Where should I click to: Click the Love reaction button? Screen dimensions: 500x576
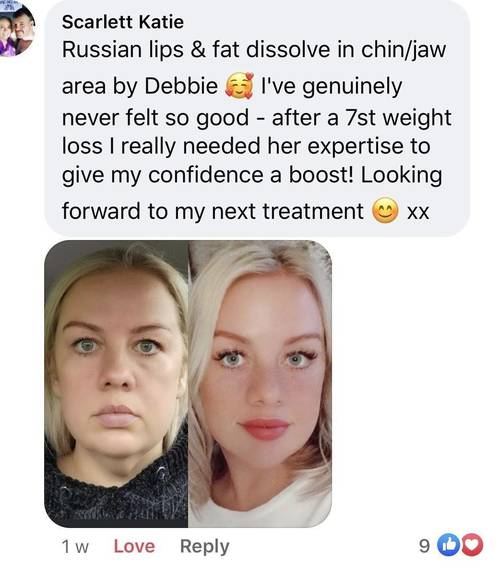point(134,546)
